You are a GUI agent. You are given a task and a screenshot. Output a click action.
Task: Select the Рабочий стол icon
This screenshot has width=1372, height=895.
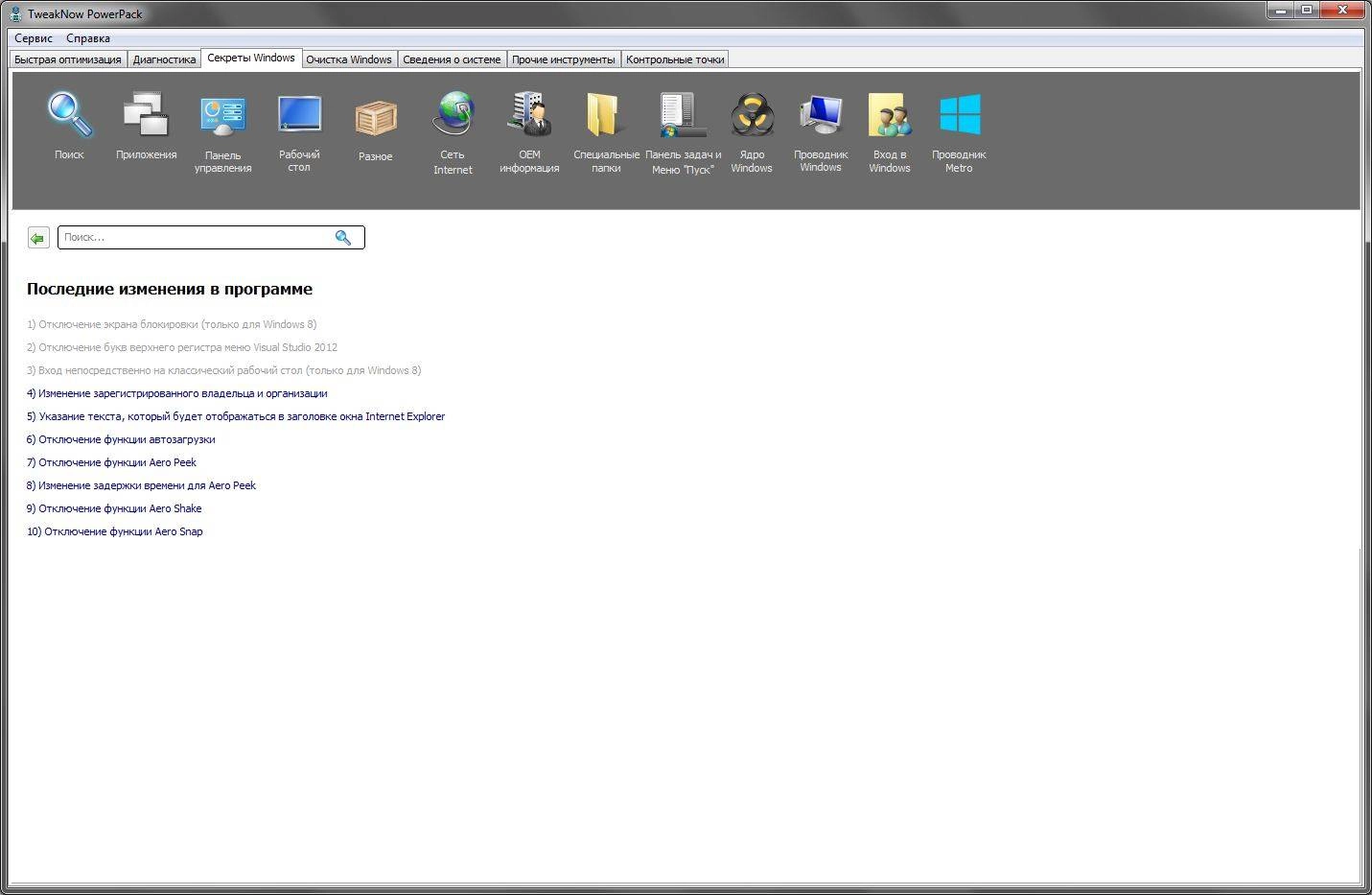point(299,115)
